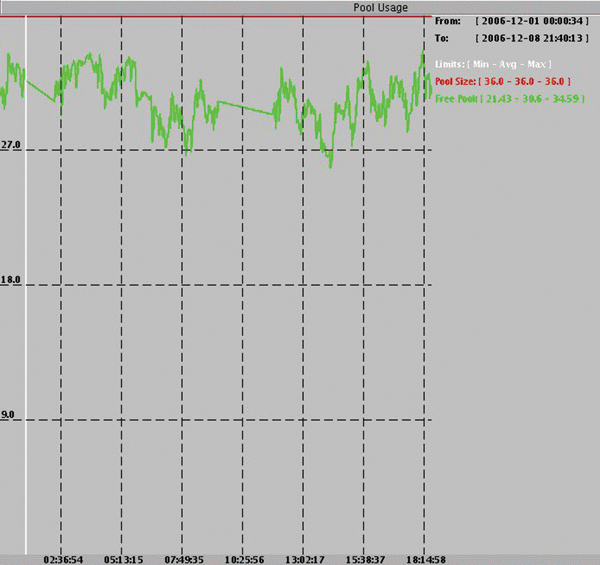Select the 07:49:35 time axis label

(x=184, y=558)
